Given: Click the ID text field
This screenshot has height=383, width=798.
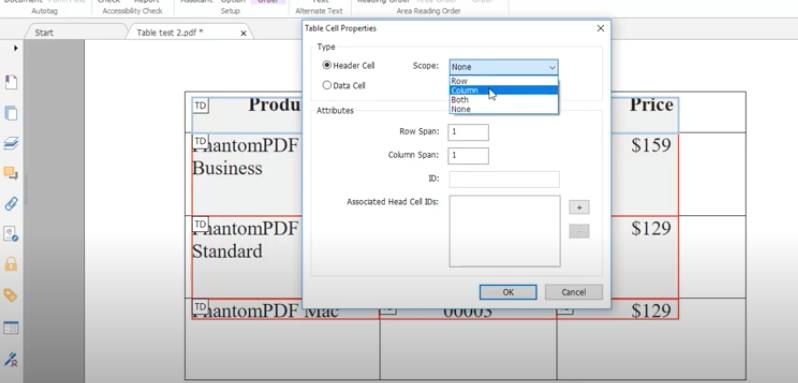Looking at the screenshot, I should pos(504,179).
